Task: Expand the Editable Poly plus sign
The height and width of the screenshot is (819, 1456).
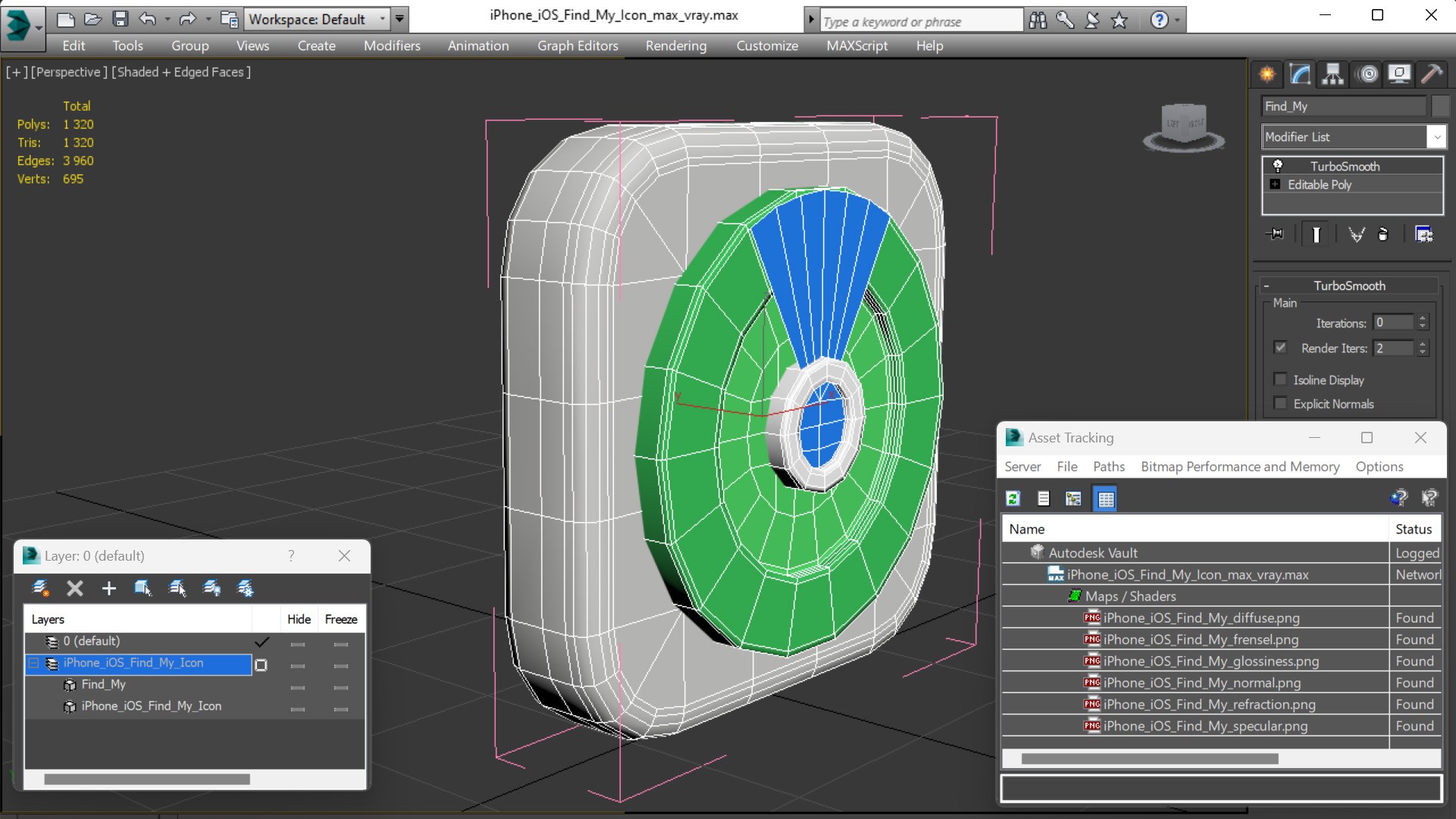Action: pos(1276,184)
